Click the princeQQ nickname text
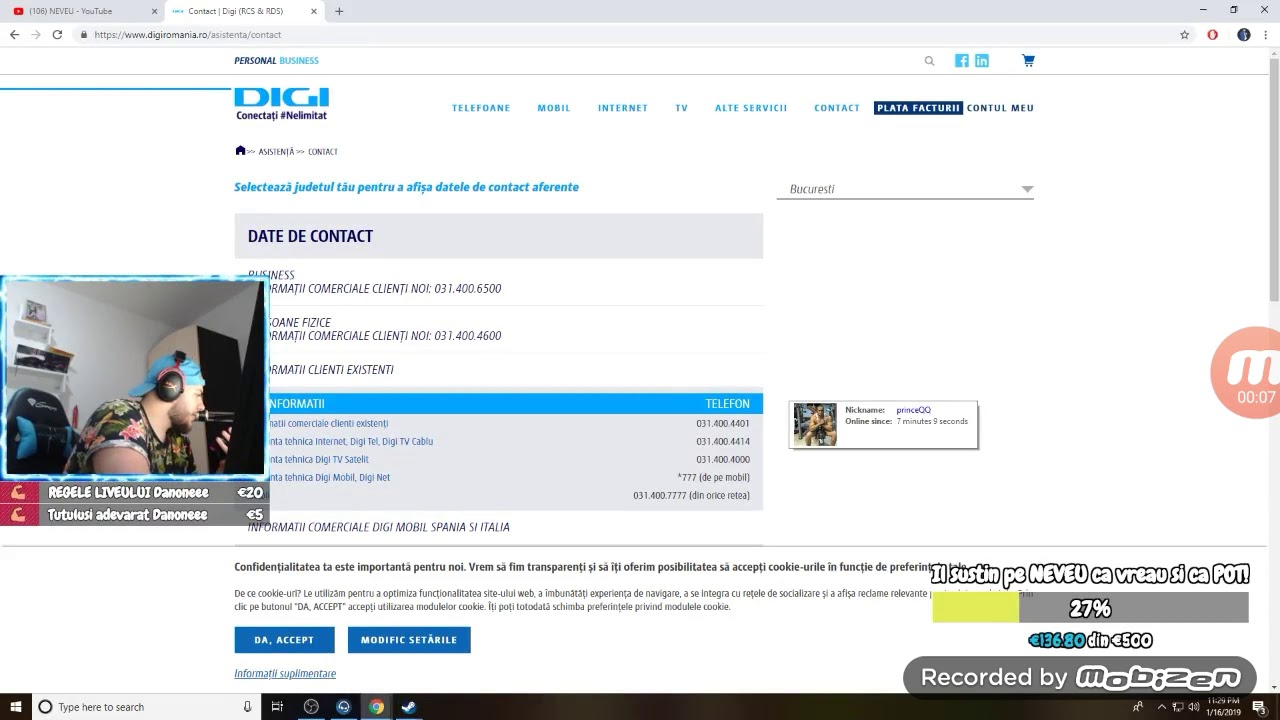 (x=913, y=410)
